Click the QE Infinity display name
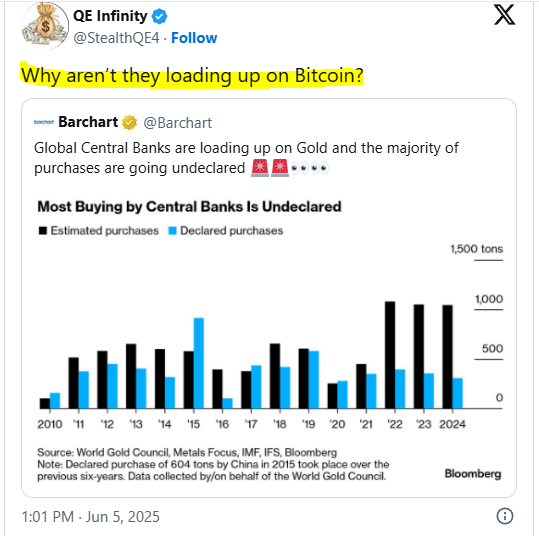 [x=110, y=16]
